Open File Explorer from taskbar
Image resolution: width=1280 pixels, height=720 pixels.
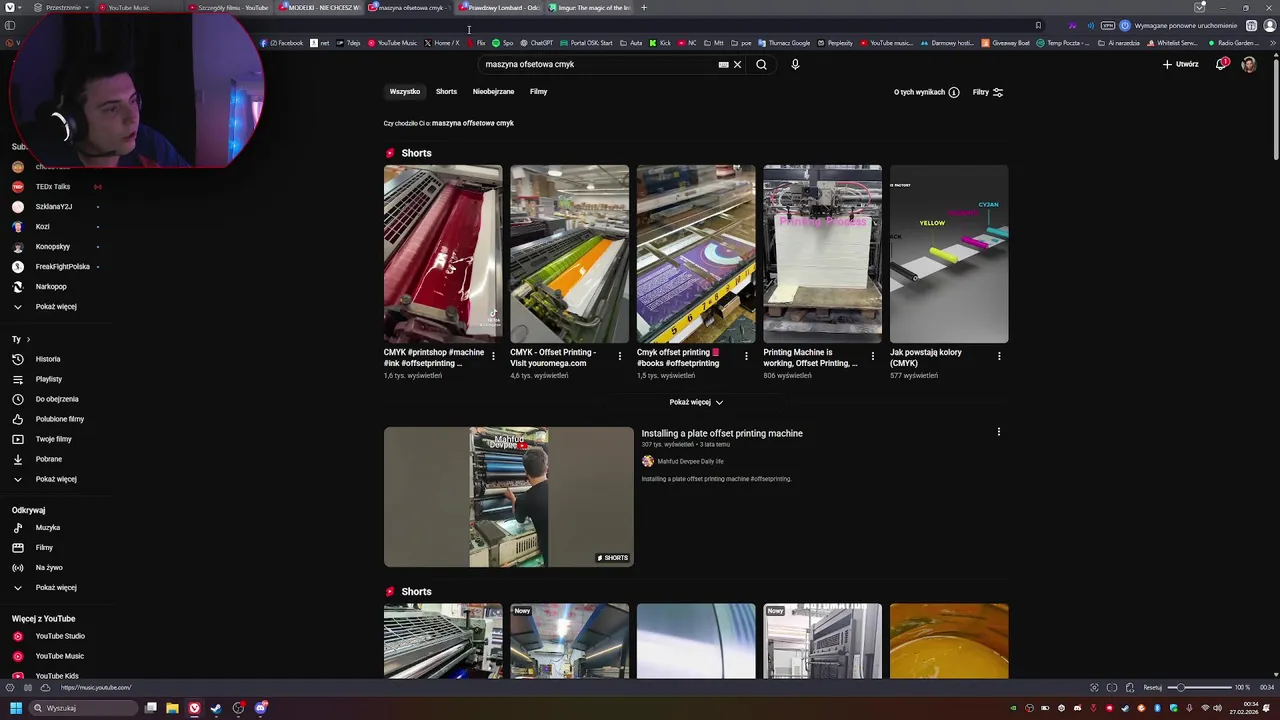(x=172, y=708)
